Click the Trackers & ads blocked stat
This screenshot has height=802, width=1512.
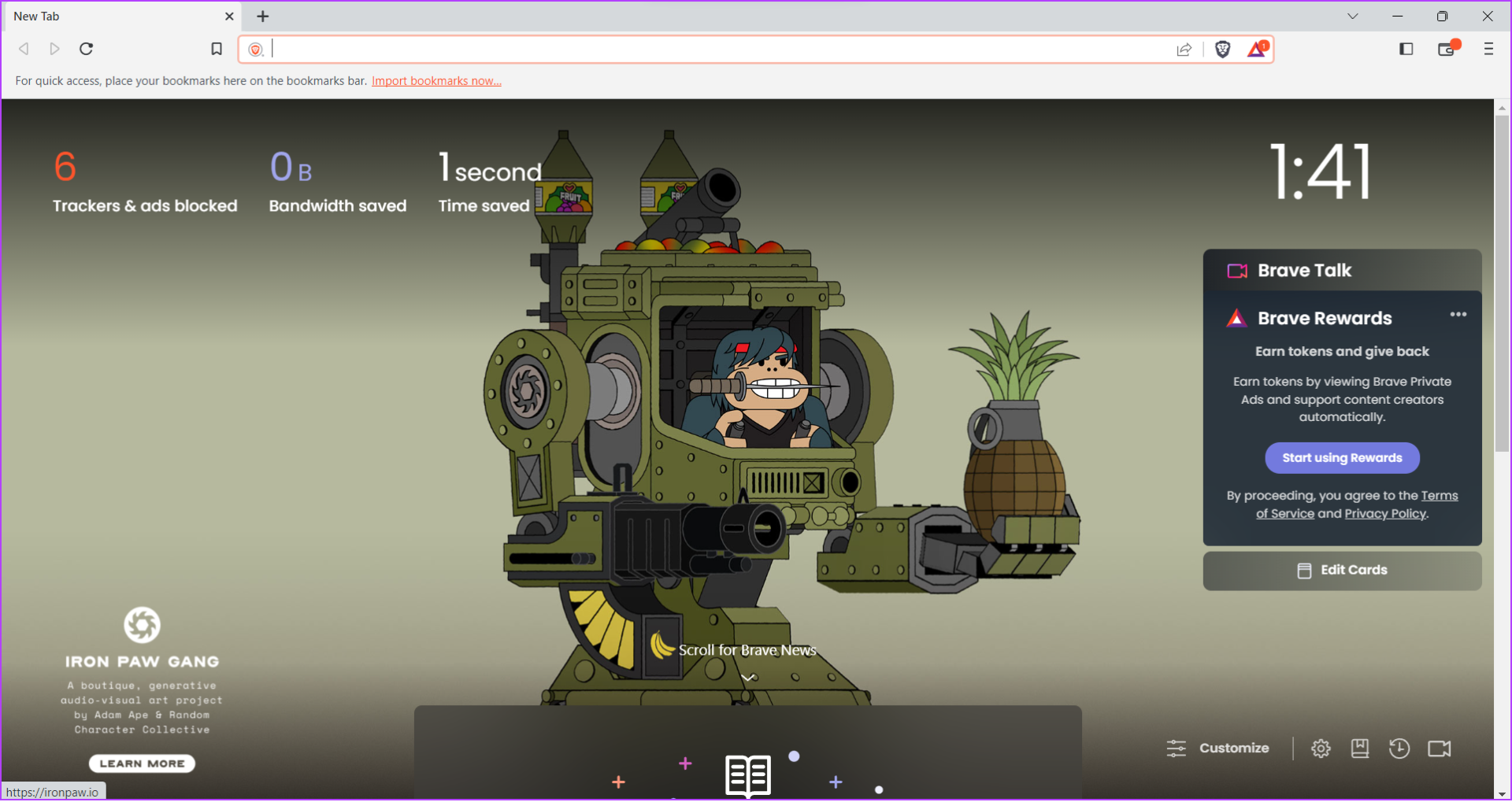tap(145, 181)
